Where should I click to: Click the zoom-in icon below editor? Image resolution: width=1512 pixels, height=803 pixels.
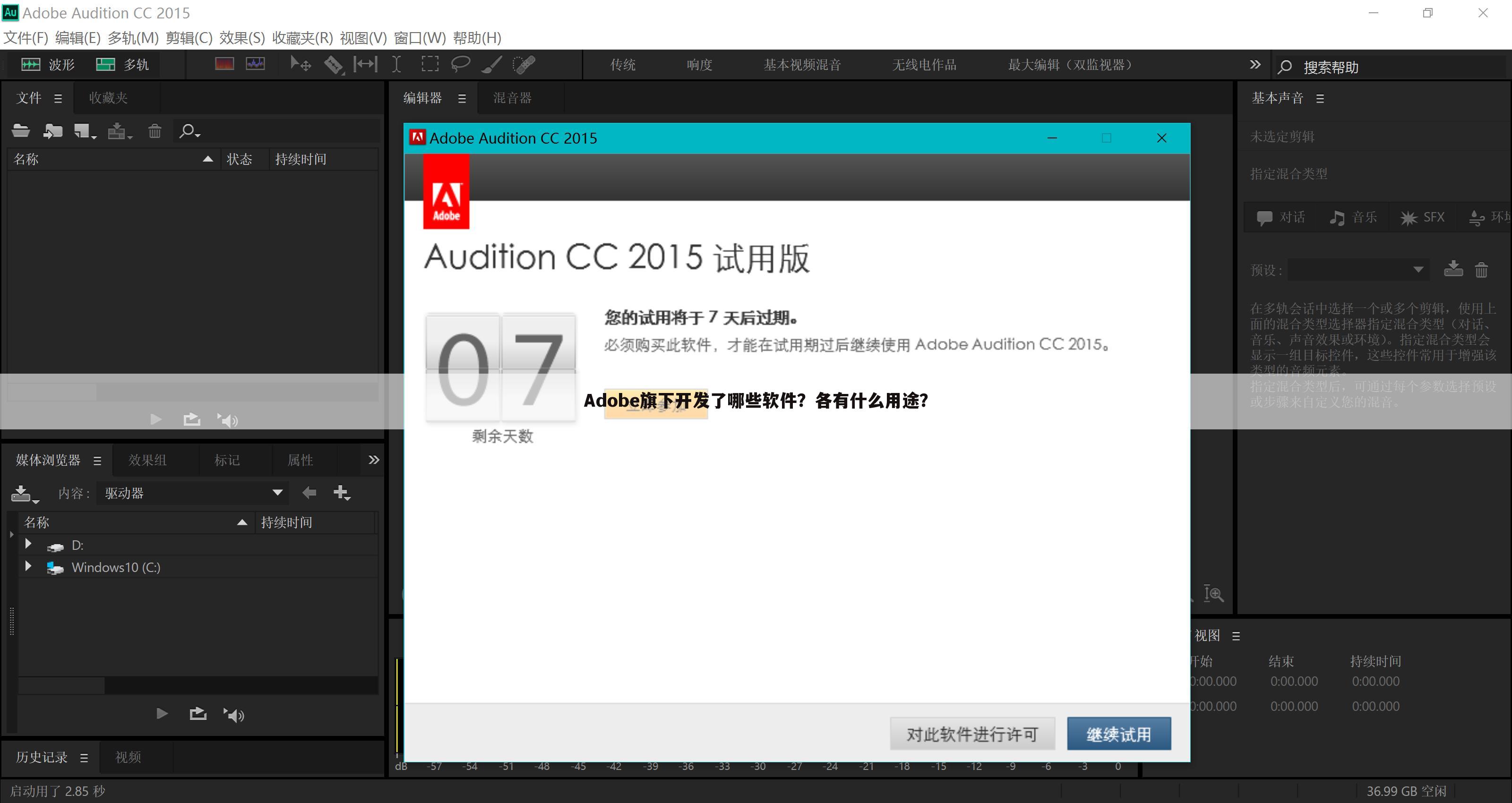pos(1213,594)
